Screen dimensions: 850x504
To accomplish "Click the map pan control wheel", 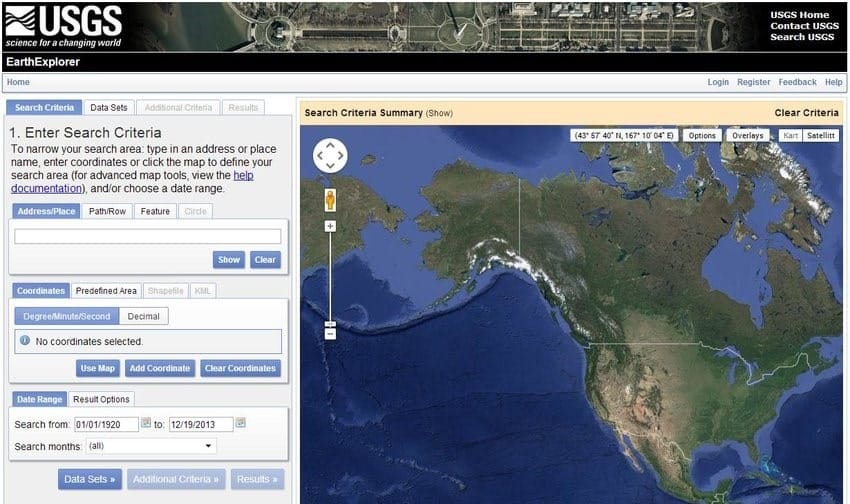I will [x=330, y=156].
